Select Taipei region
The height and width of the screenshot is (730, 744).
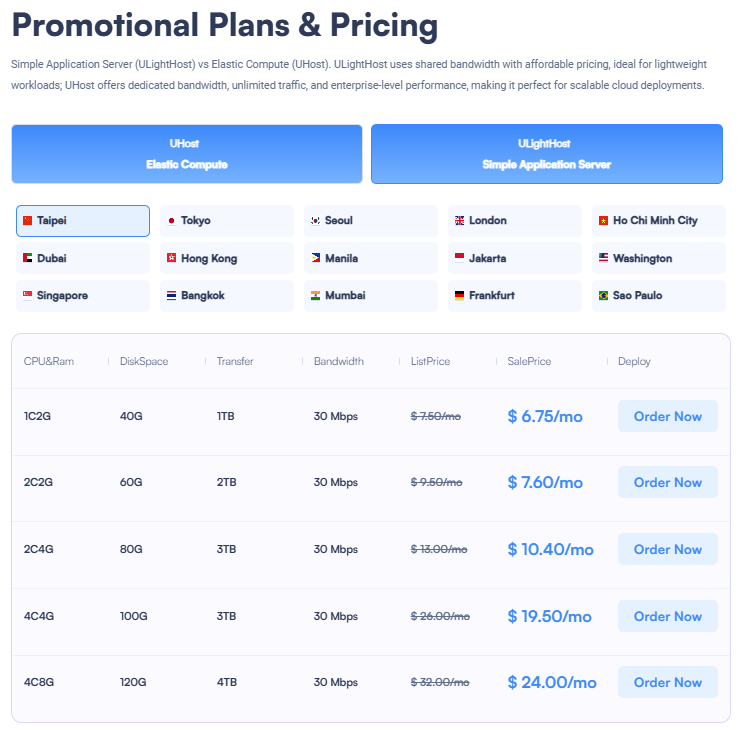coord(83,221)
